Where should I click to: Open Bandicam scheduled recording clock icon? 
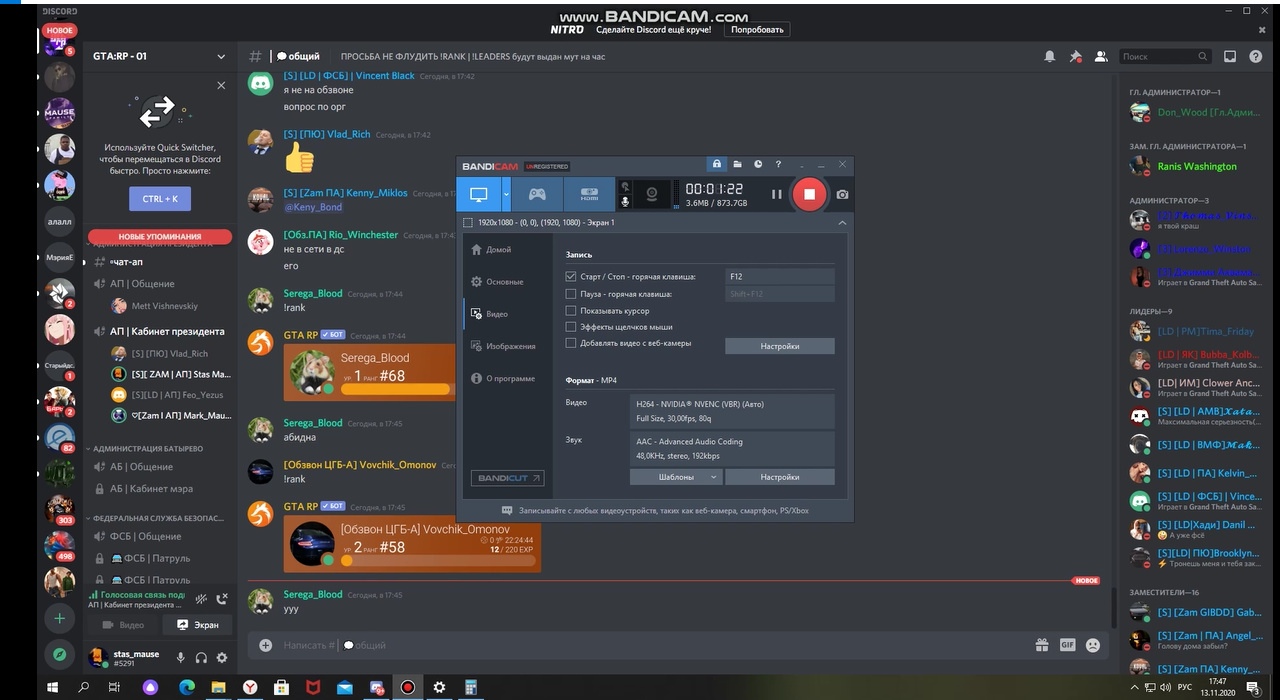pos(758,164)
